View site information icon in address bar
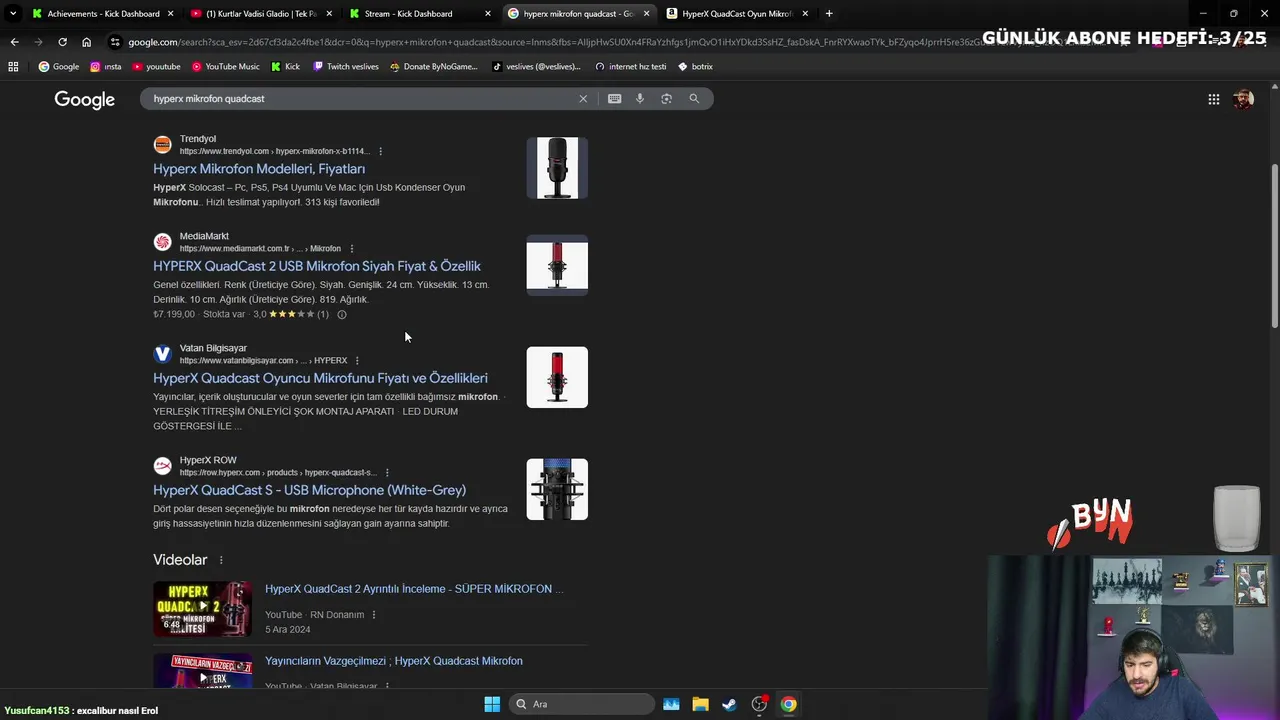The height and width of the screenshot is (720, 1280). click(x=116, y=42)
